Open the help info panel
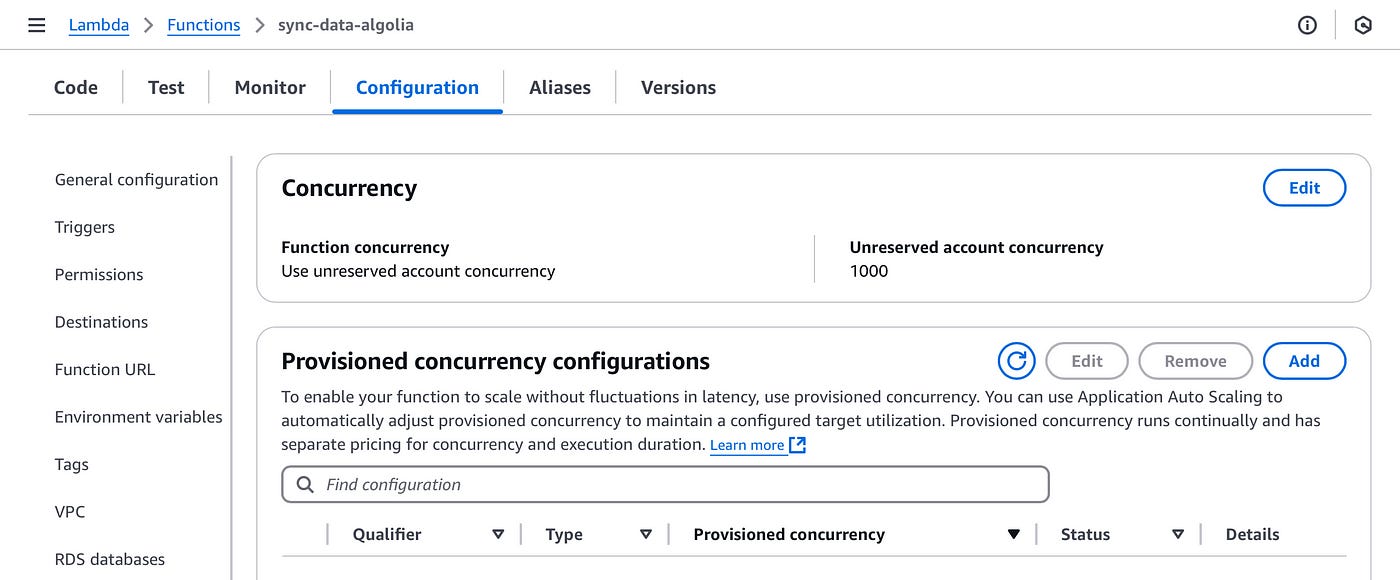 1307,25
